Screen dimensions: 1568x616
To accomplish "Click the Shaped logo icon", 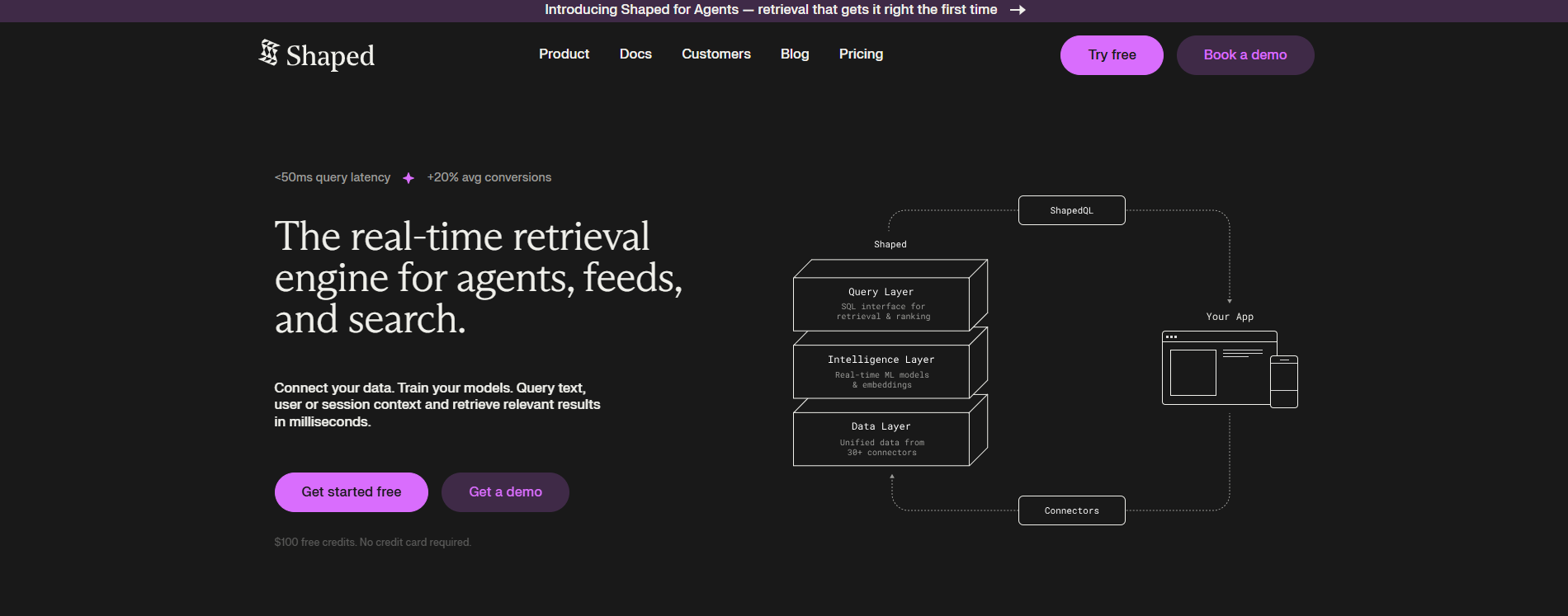I will [x=269, y=53].
